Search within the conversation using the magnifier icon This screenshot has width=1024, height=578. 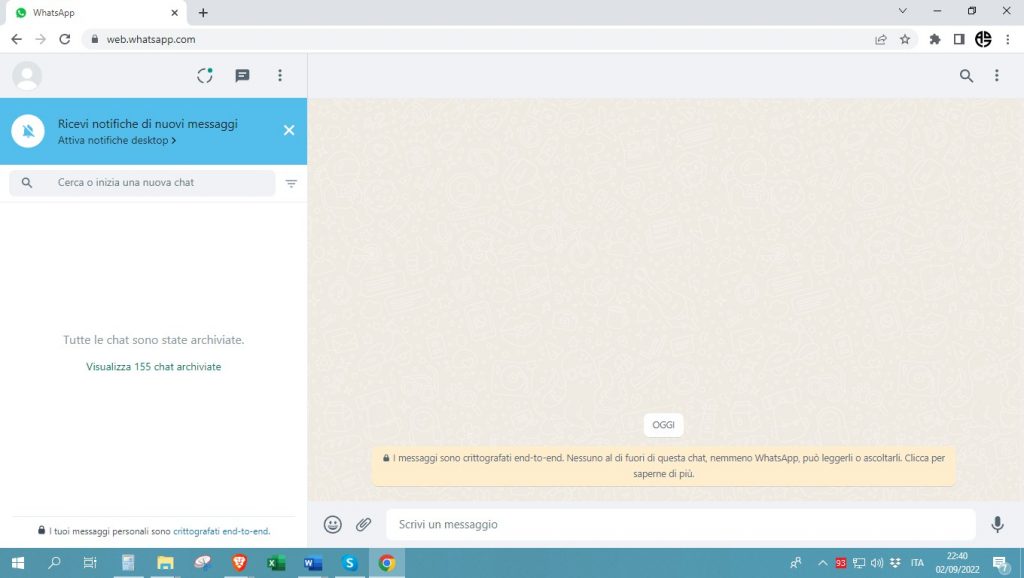click(x=965, y=75)
